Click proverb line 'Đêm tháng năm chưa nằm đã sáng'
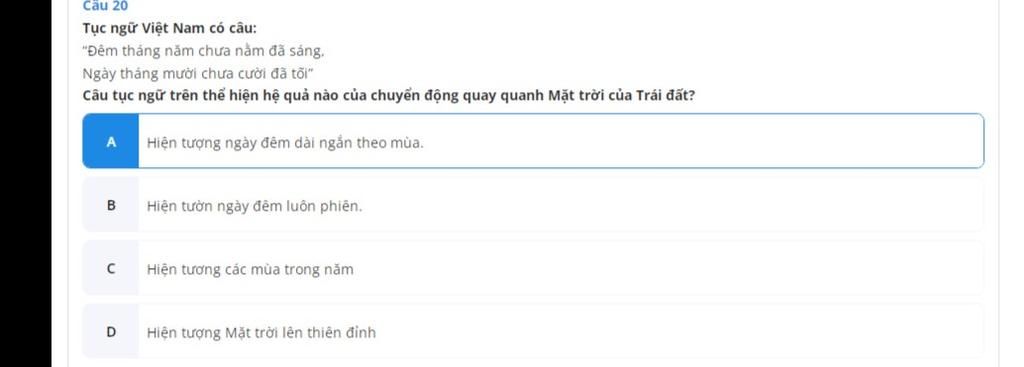Image resolution: width=1024 pixels, height=367 pixels. pyautogui.click(x=203, y=50)
